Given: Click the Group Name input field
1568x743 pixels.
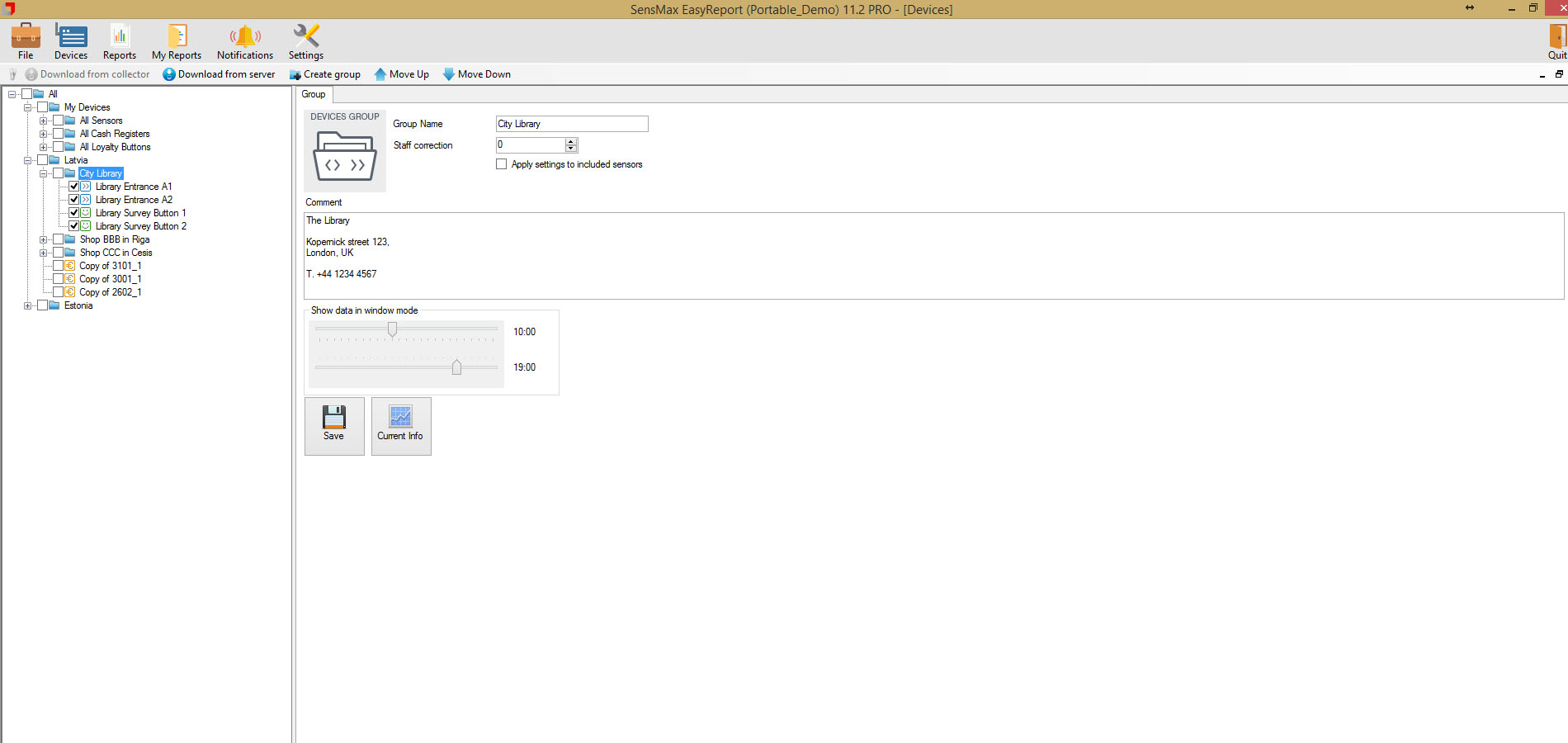Looking at the screenshot, I should (572, 124).
